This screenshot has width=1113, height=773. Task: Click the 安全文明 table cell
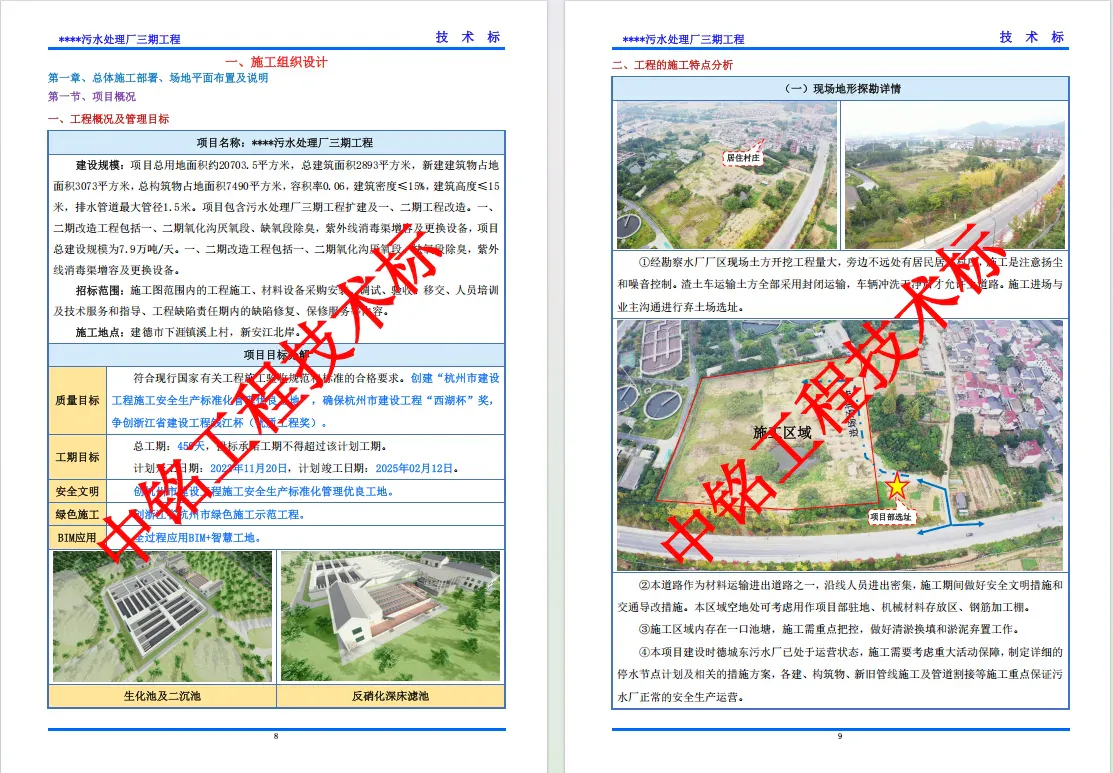(77, 491)
